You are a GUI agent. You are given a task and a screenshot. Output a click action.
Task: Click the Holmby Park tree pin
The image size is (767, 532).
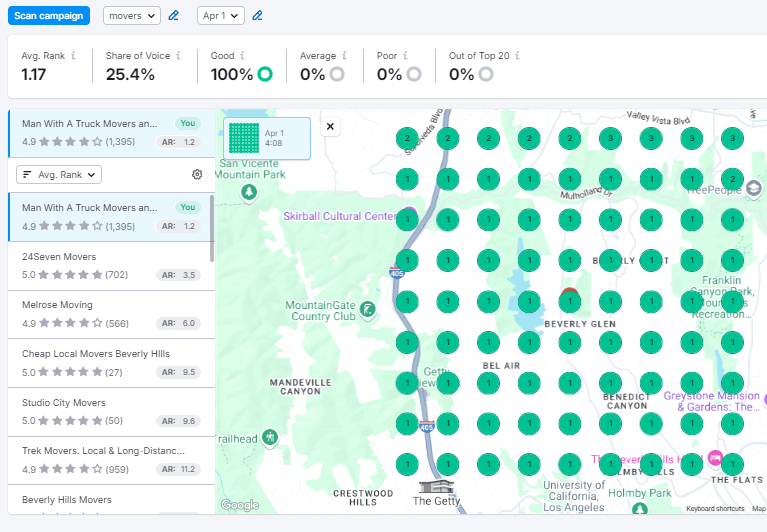pyautogui.click(x=639, y=509)
